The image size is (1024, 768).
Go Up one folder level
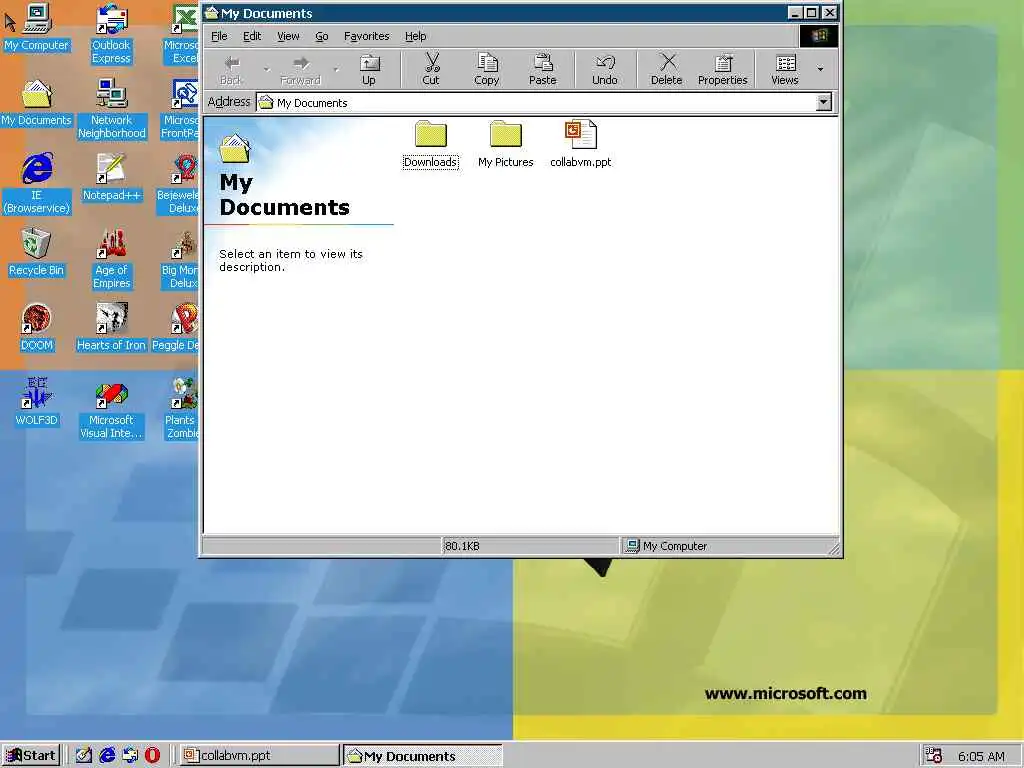point(369,69)
